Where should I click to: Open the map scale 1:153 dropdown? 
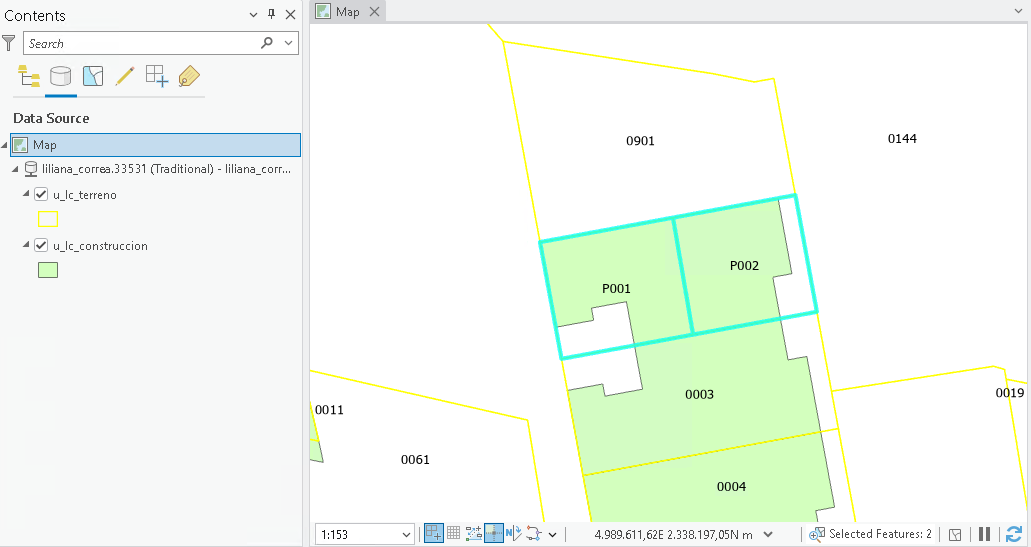click(406, 535)
